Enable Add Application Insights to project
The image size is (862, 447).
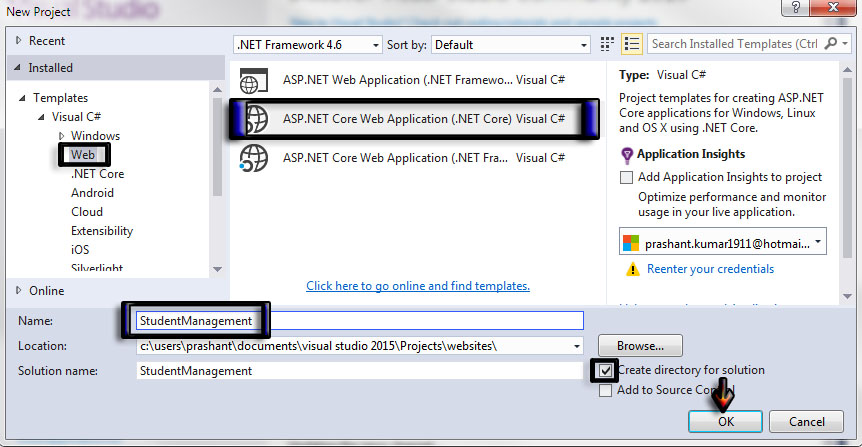(626, 178)
